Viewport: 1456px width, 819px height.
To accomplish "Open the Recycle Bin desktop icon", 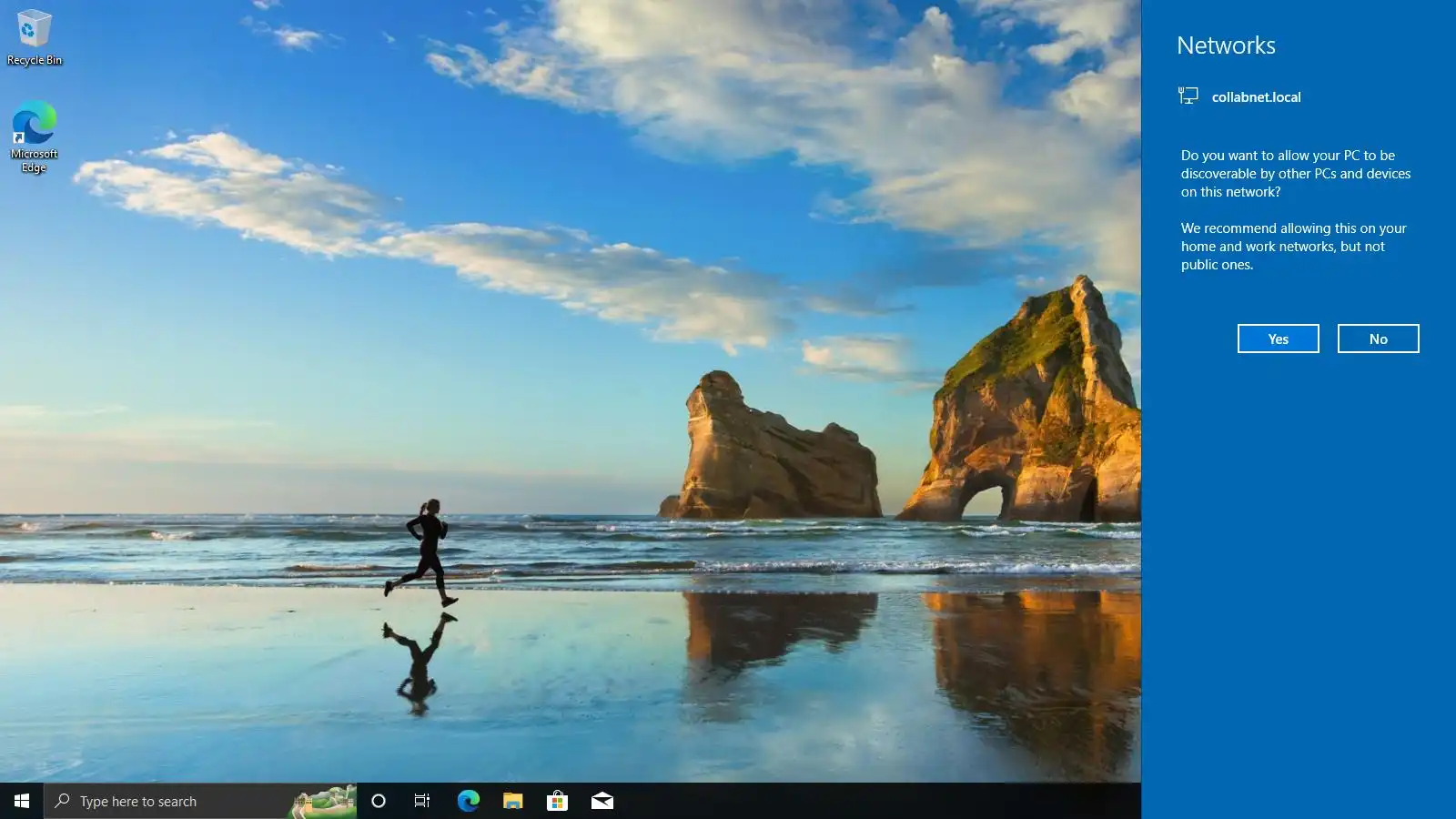I will 35,38.
